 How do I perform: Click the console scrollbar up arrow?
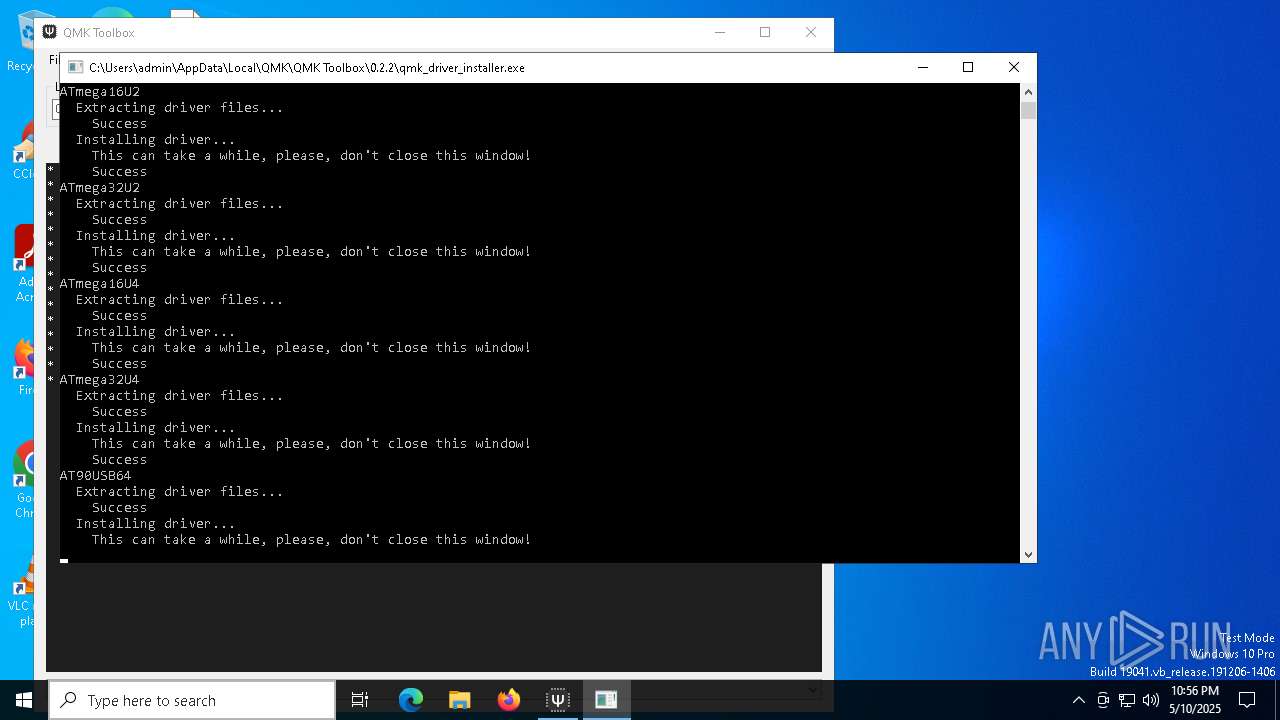tap(1028, 92)
